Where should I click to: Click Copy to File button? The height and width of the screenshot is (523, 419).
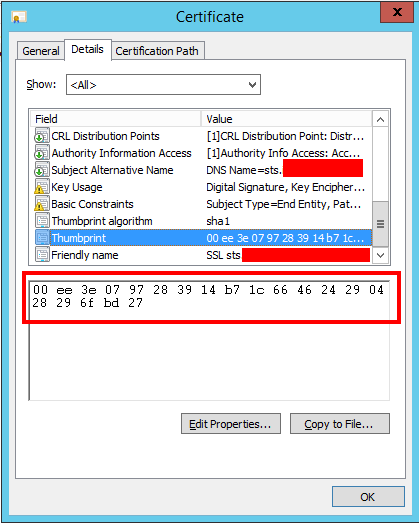coord(340,424)
